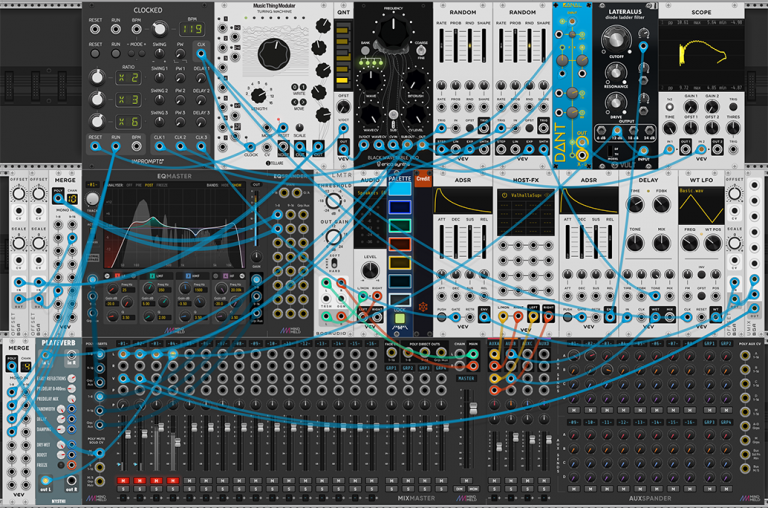Open the upper MERGE channel count display
768x508 pixels.
coord(72,198)
